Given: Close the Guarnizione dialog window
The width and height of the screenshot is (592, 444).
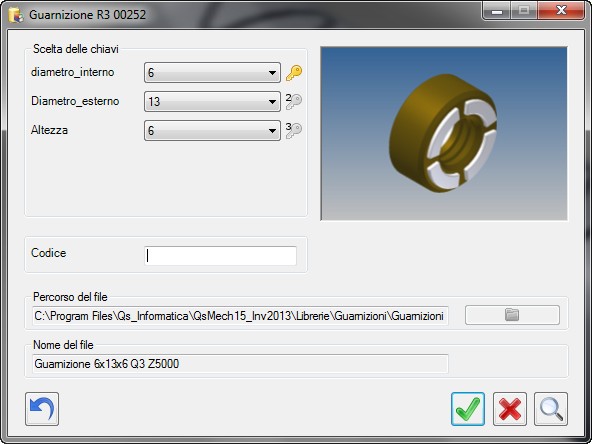Looking at the screenshot, I should [x=561, y=11].
